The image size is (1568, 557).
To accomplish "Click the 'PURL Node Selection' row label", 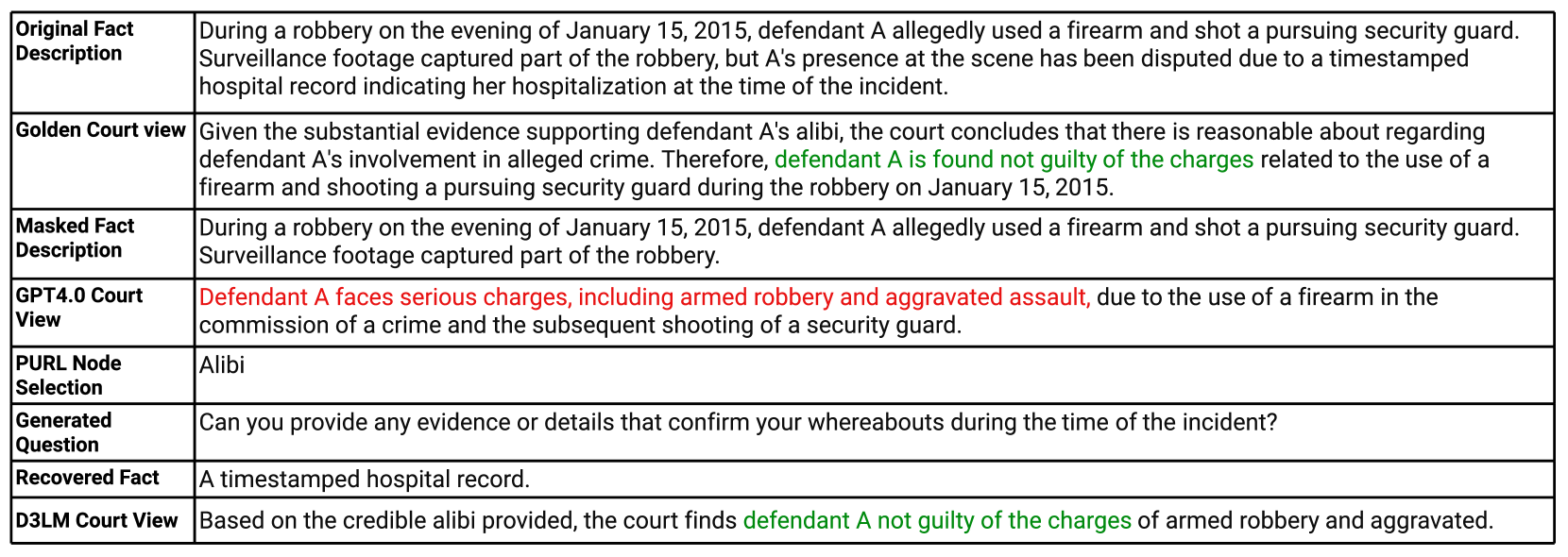I will click(x=68, y=376).
